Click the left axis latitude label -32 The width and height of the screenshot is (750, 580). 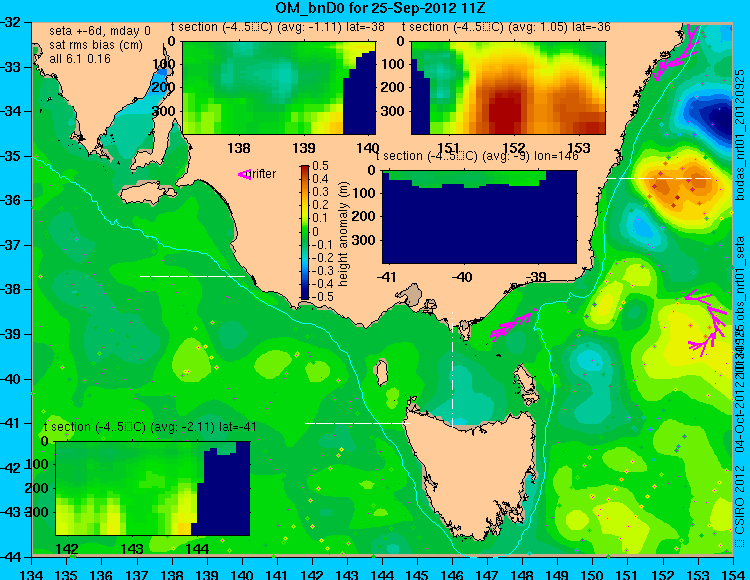pyautogui.click(x=11, y=22)
